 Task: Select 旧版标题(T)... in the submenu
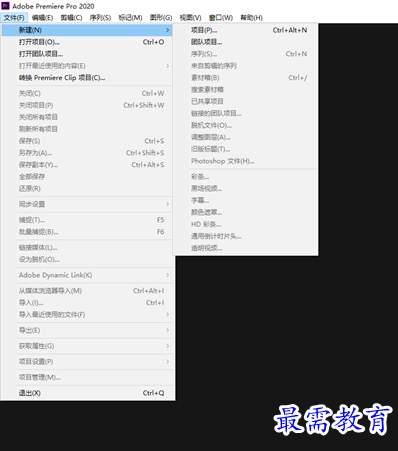245,149
